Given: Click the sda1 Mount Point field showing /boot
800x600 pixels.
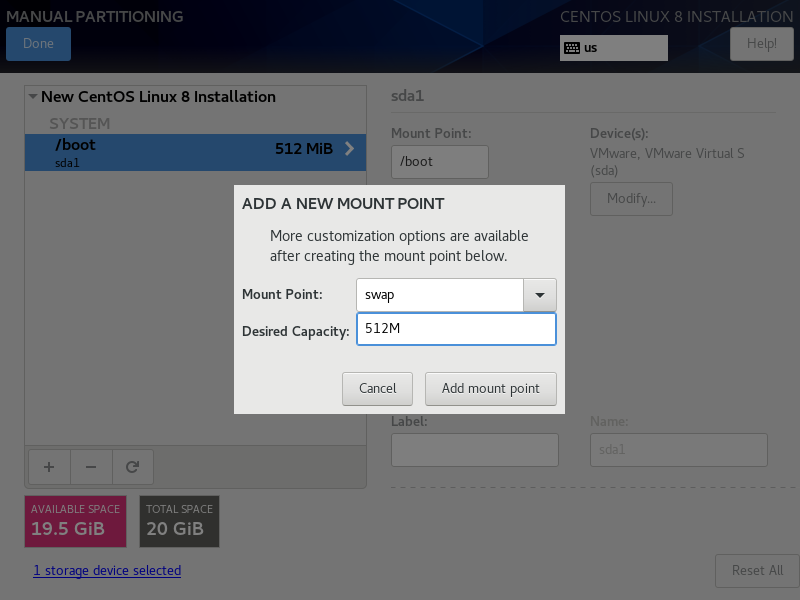Looking at the screenshot, I should point(440,162).
